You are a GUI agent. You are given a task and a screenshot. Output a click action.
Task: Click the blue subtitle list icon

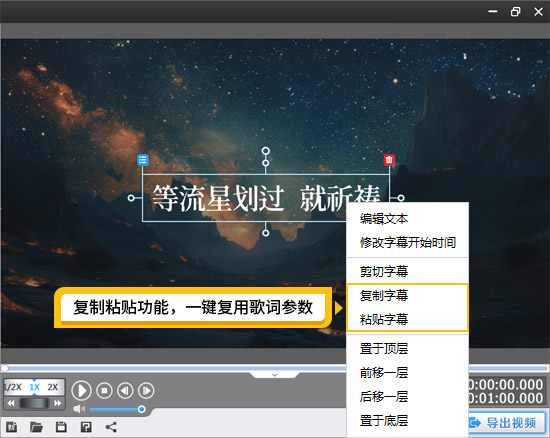pos(142,160)
